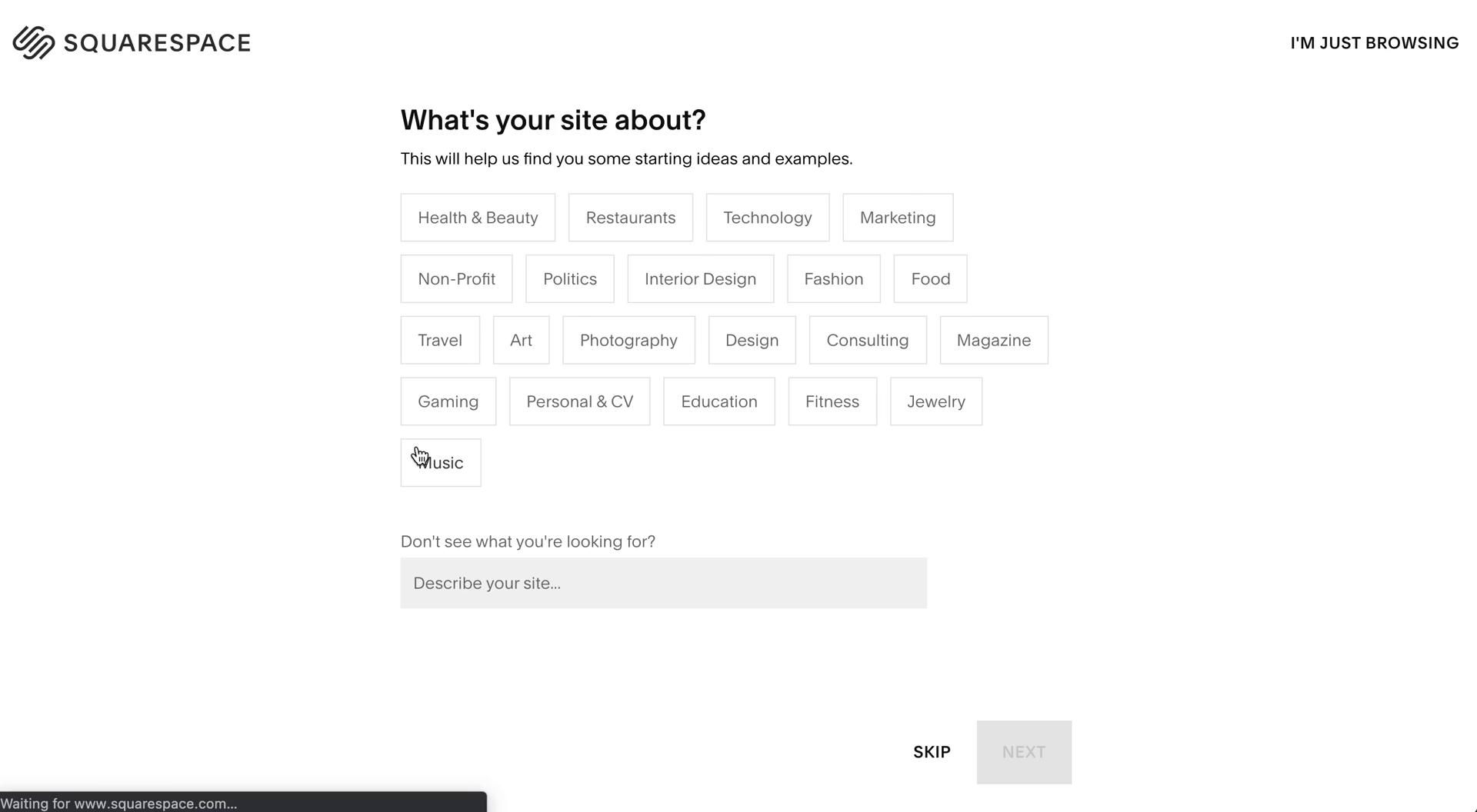Click the SQUARESPACE wordmark text

[157, 43]
